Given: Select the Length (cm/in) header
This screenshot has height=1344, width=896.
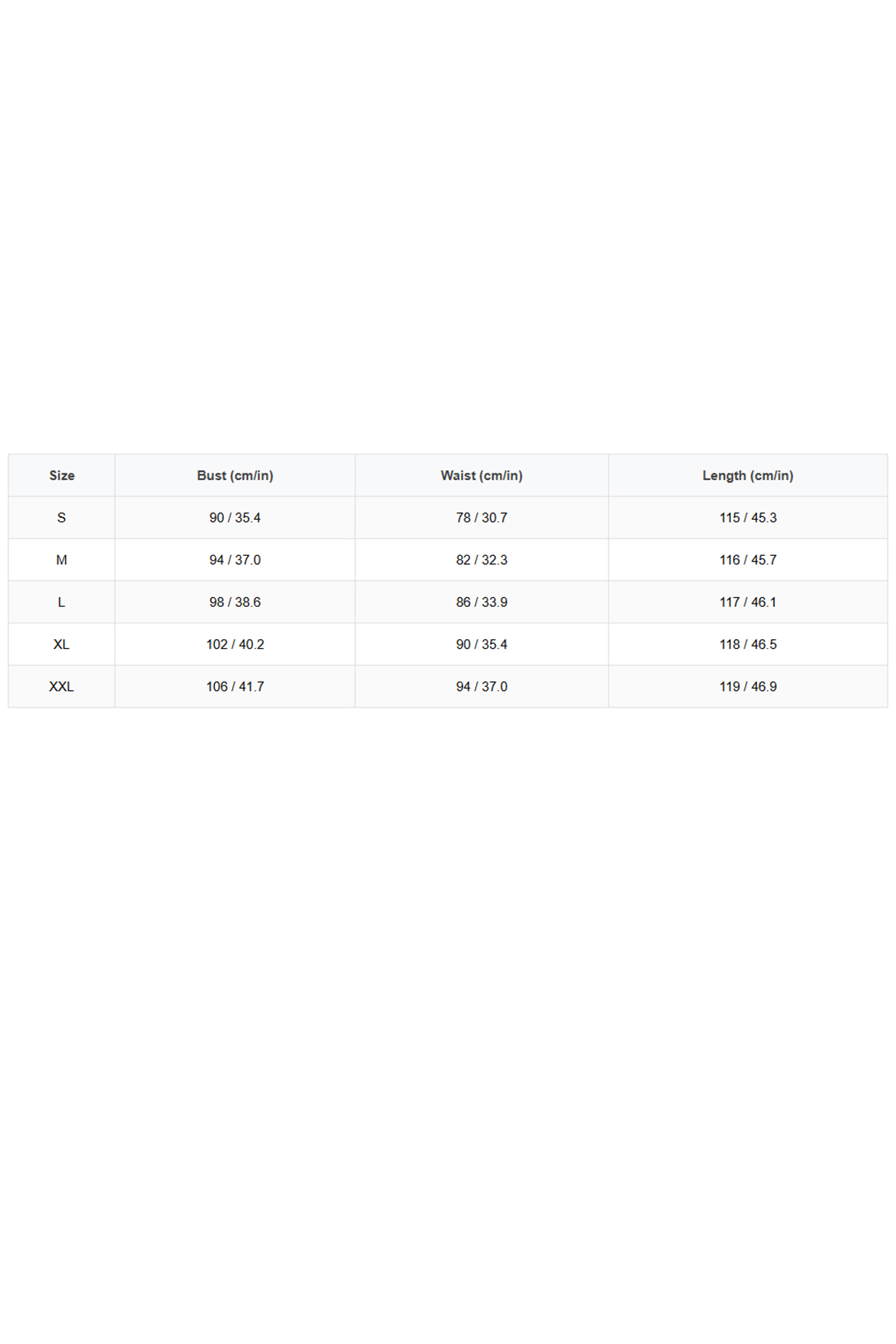Looking at the screenshot, I should [x=748, y=475].
